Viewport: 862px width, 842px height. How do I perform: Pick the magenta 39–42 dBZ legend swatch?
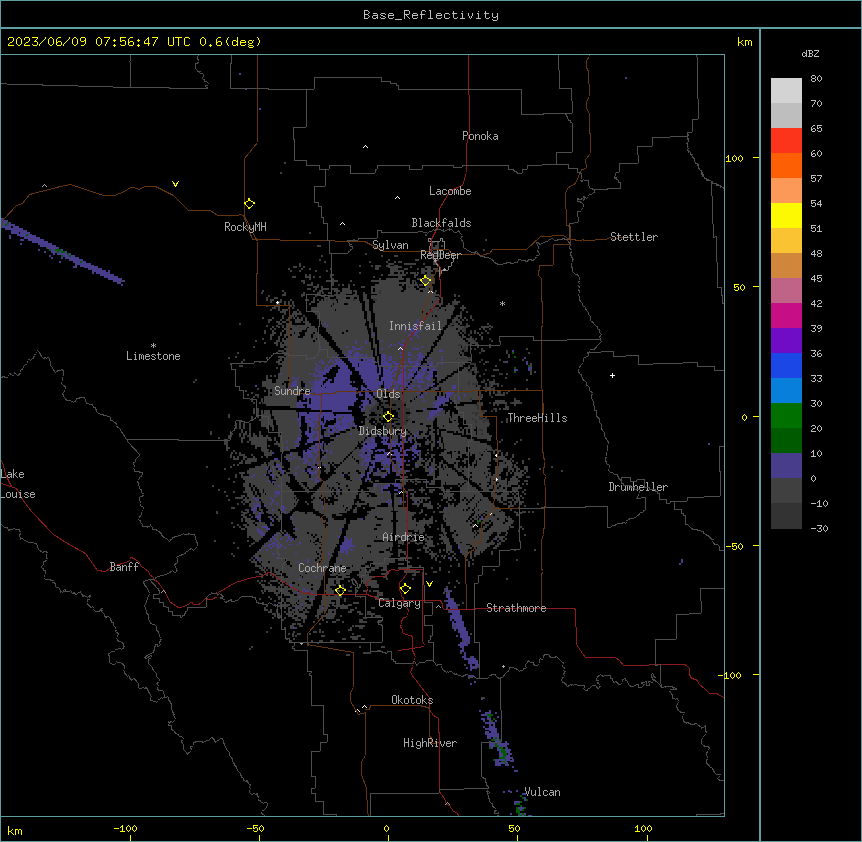(786, 315)
